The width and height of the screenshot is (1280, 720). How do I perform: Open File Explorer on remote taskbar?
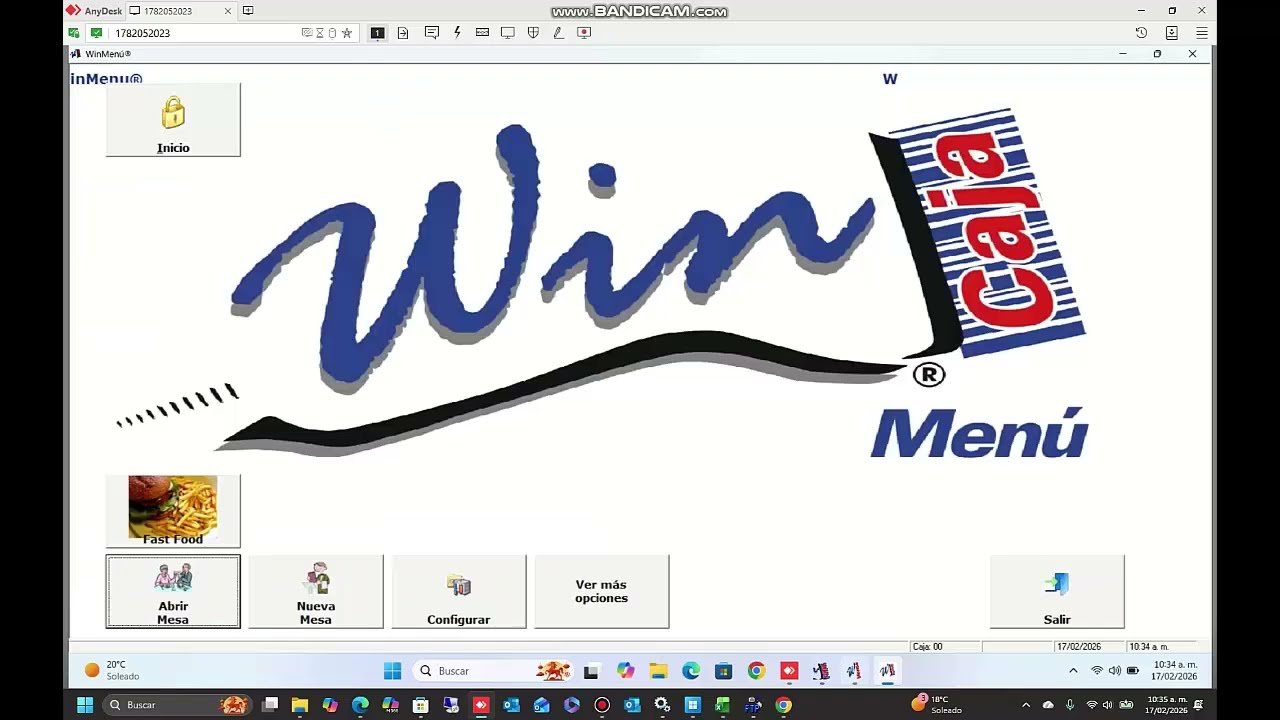tap(658, 671)
